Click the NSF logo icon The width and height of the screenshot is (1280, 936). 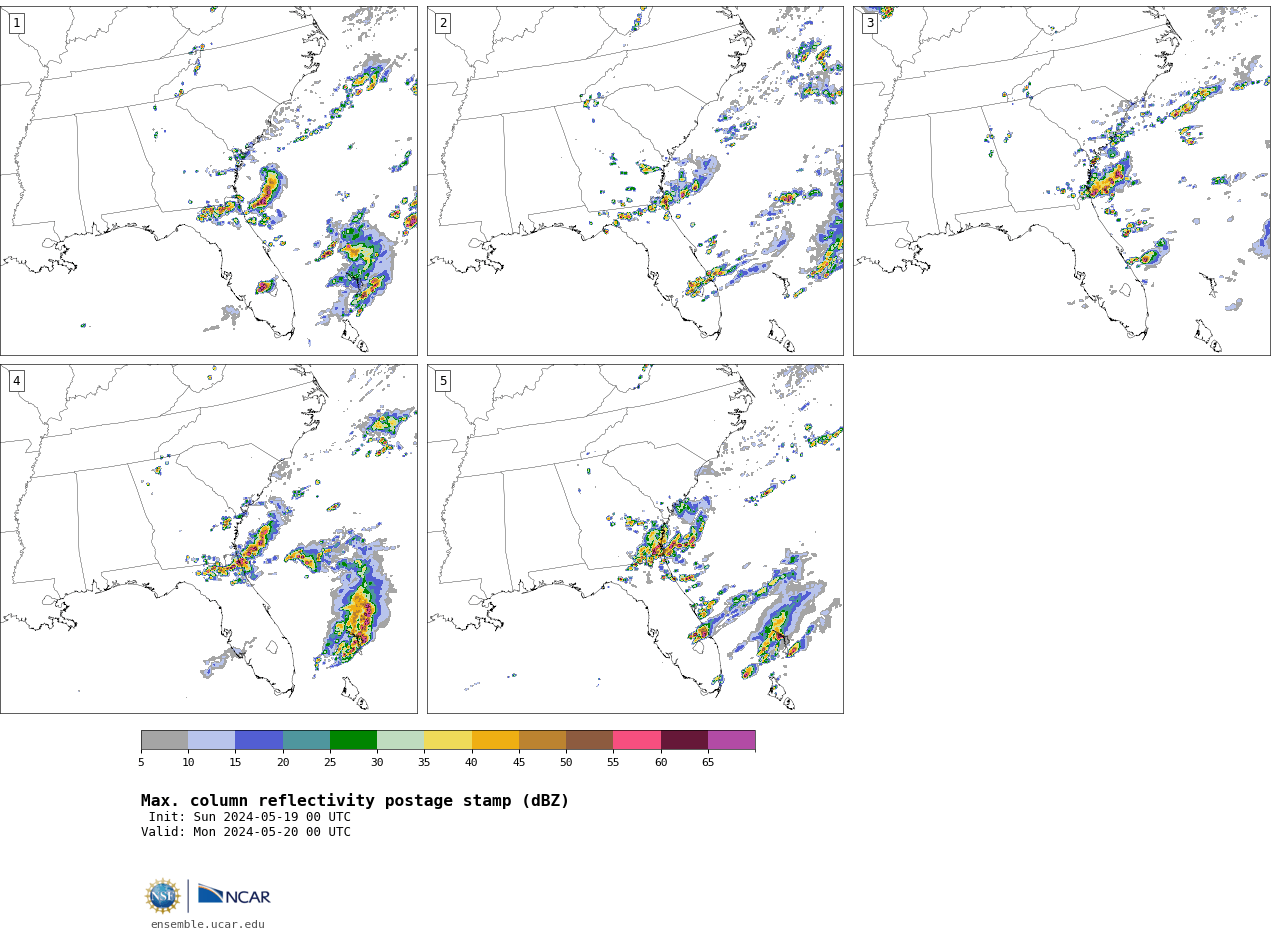click(x=163, y=896)
